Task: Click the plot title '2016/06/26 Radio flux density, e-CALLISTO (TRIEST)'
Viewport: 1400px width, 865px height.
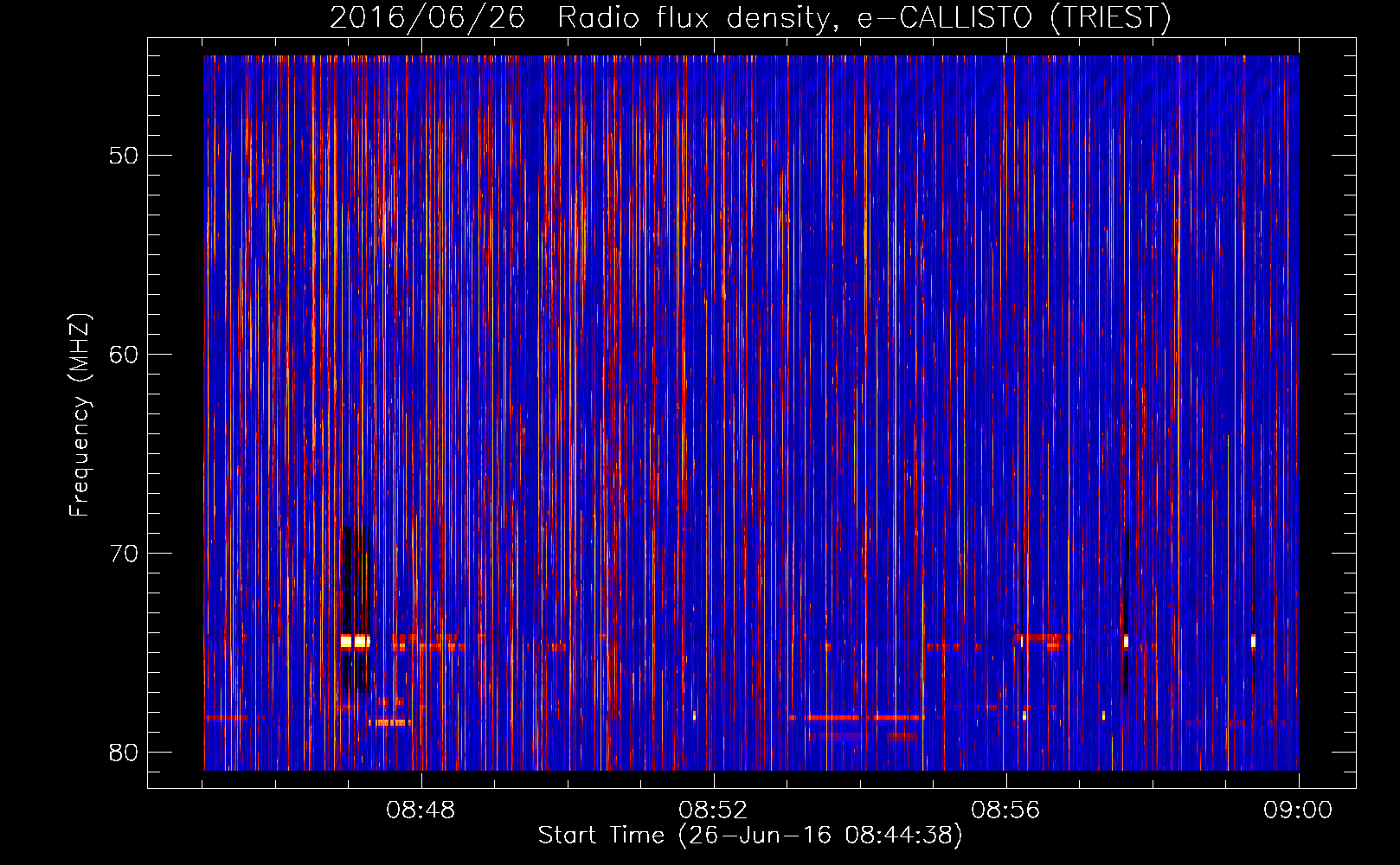Action: click(750, 18)
